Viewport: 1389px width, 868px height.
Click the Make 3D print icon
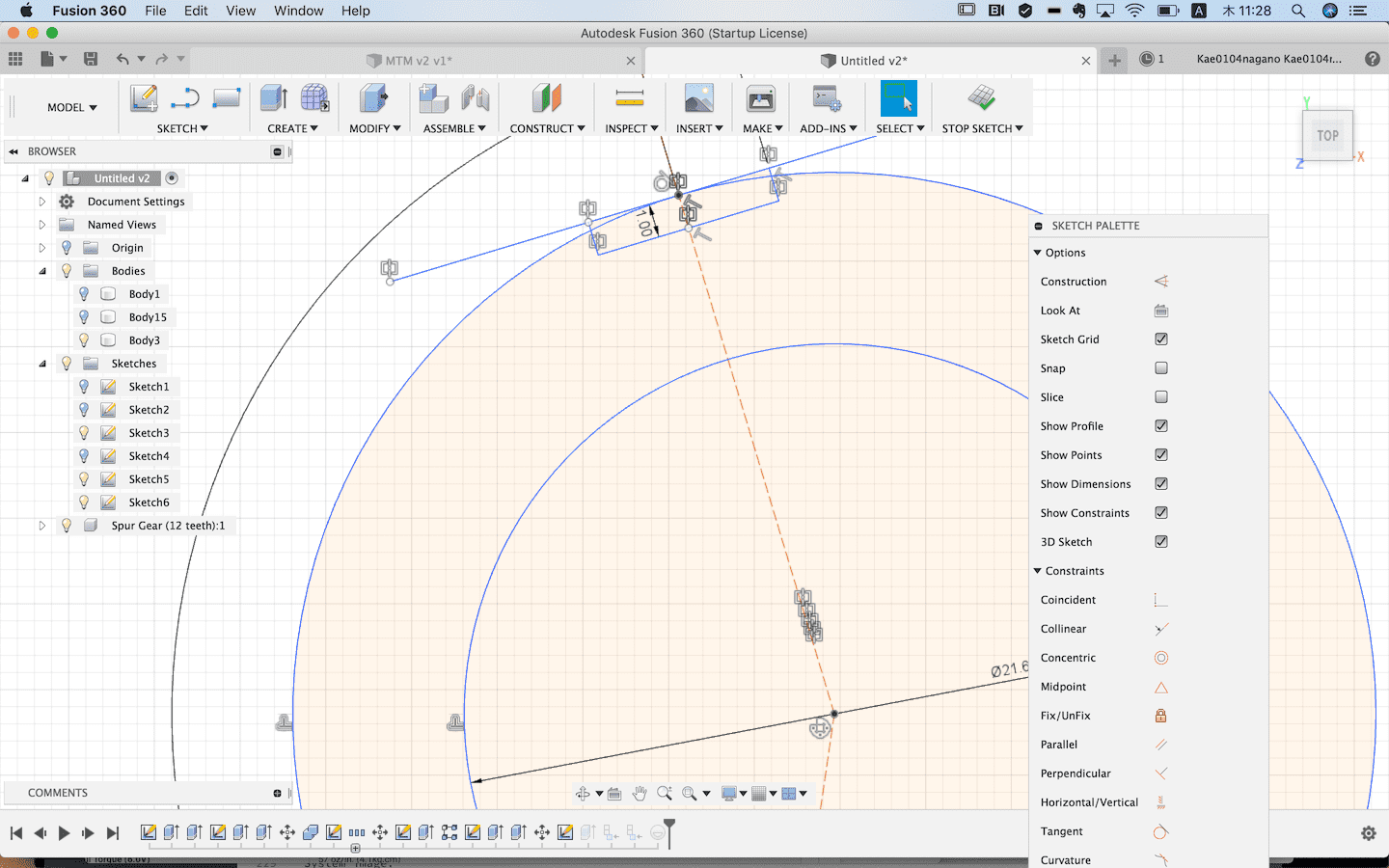click(760, 98)
